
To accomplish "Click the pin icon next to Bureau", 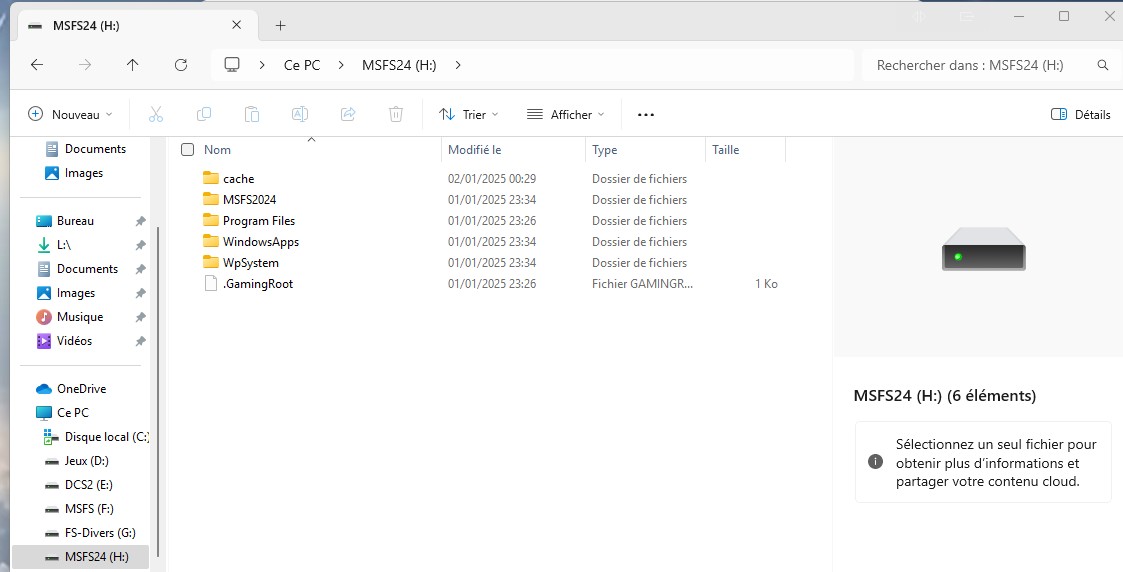I will click(x=140, y=221).
